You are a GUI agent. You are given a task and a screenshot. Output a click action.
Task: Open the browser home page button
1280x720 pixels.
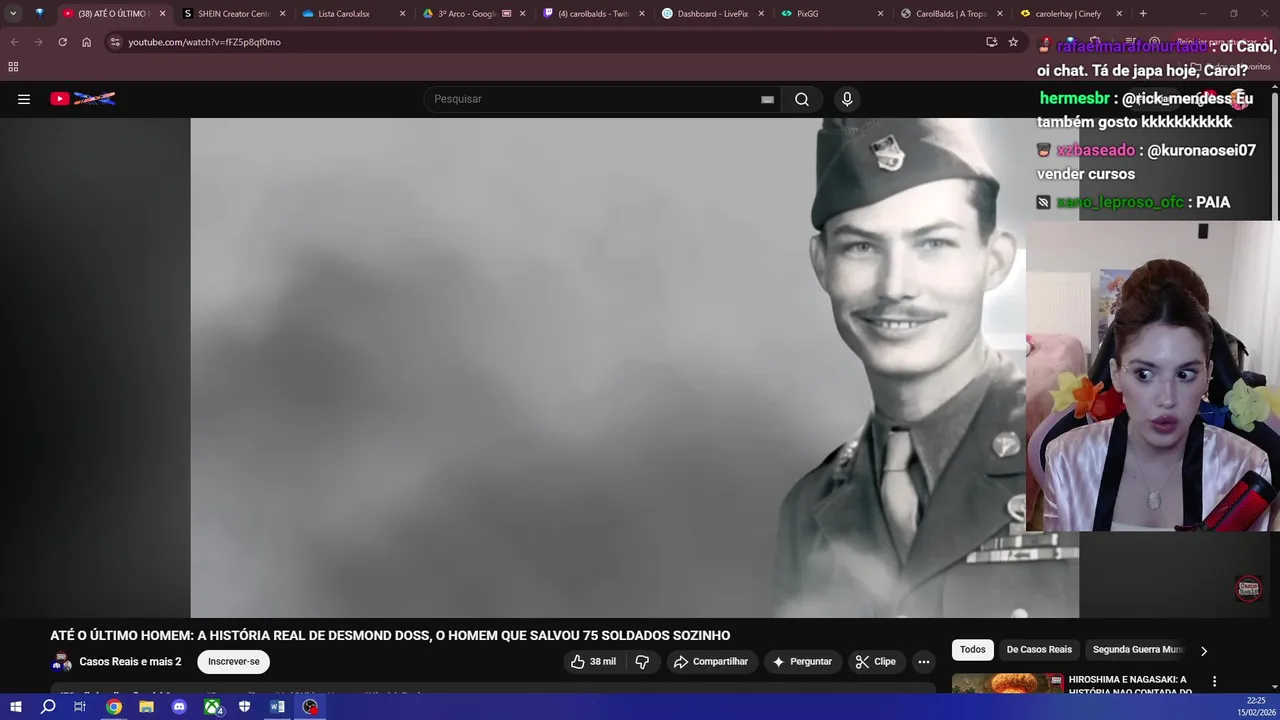click(86, 42)
